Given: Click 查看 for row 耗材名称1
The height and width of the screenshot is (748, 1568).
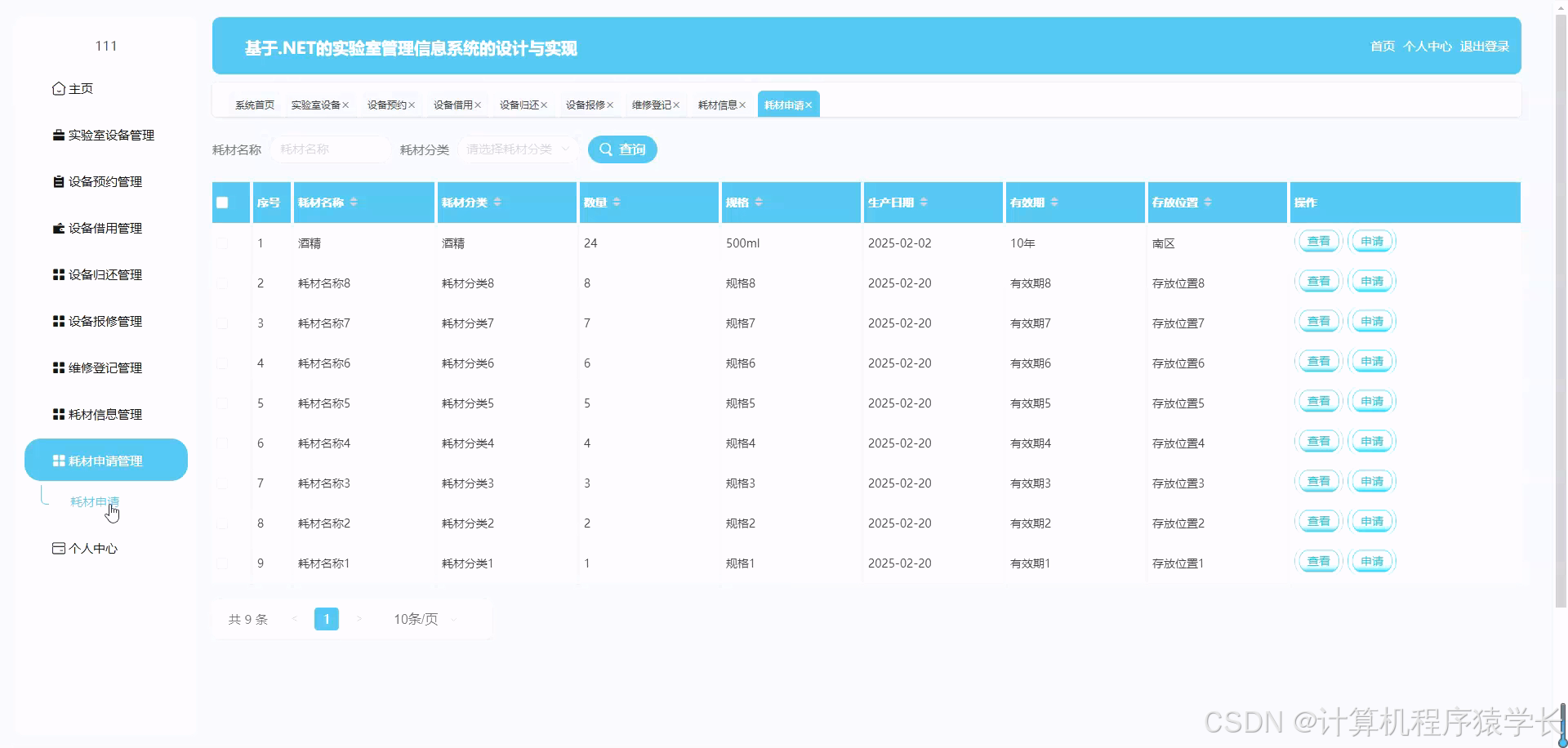Looking at the screenshot, I should tap(1319, 562).
